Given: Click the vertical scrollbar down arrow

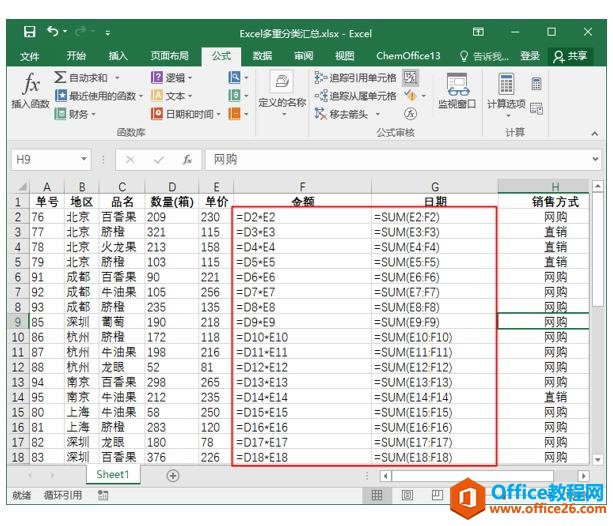Looking at the screenshot, I should [597, 459].
